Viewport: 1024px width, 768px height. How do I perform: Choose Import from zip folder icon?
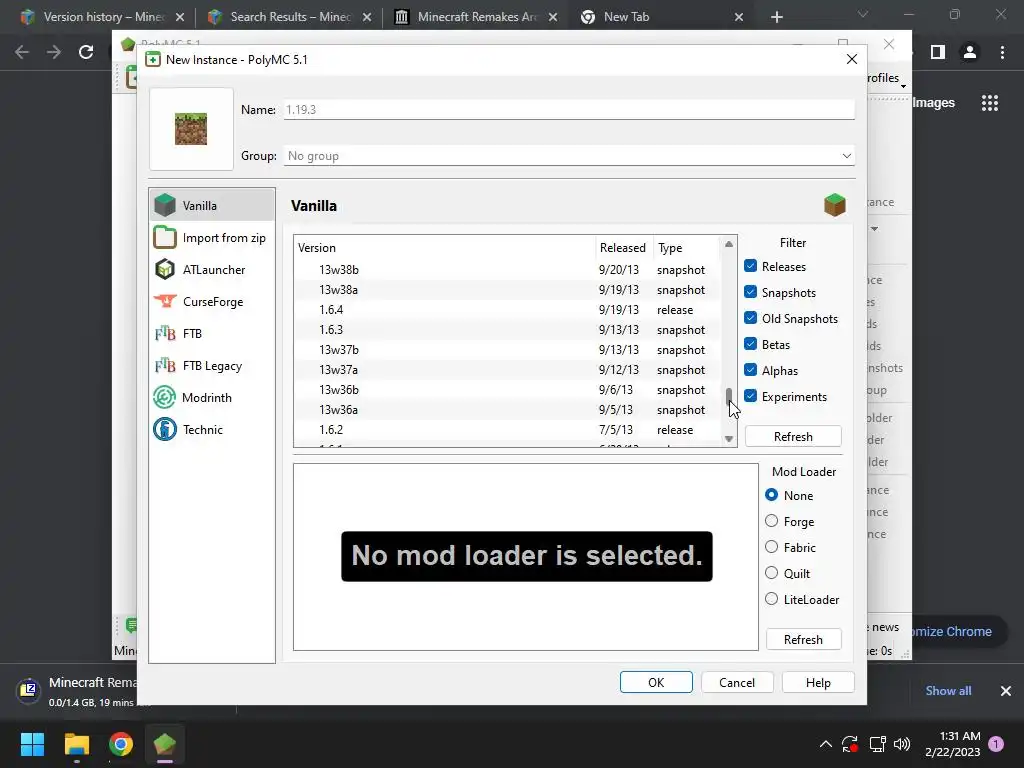(x=165, y=237)
